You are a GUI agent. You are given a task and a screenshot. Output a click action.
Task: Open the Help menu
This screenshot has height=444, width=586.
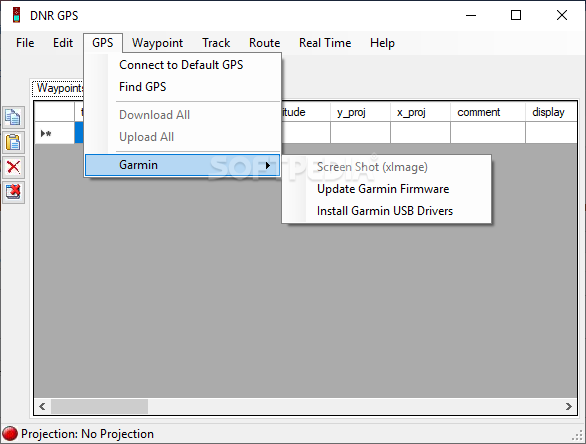pyautogui.click(x=382, y=43)
